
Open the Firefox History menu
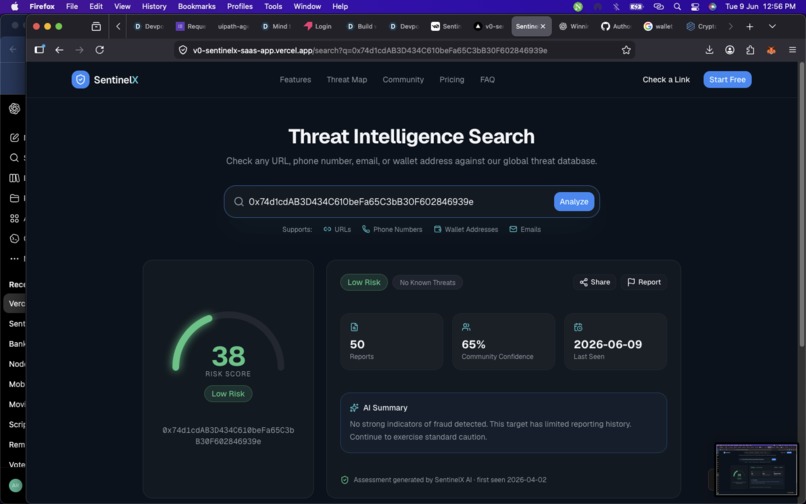(x=154, y=7)
